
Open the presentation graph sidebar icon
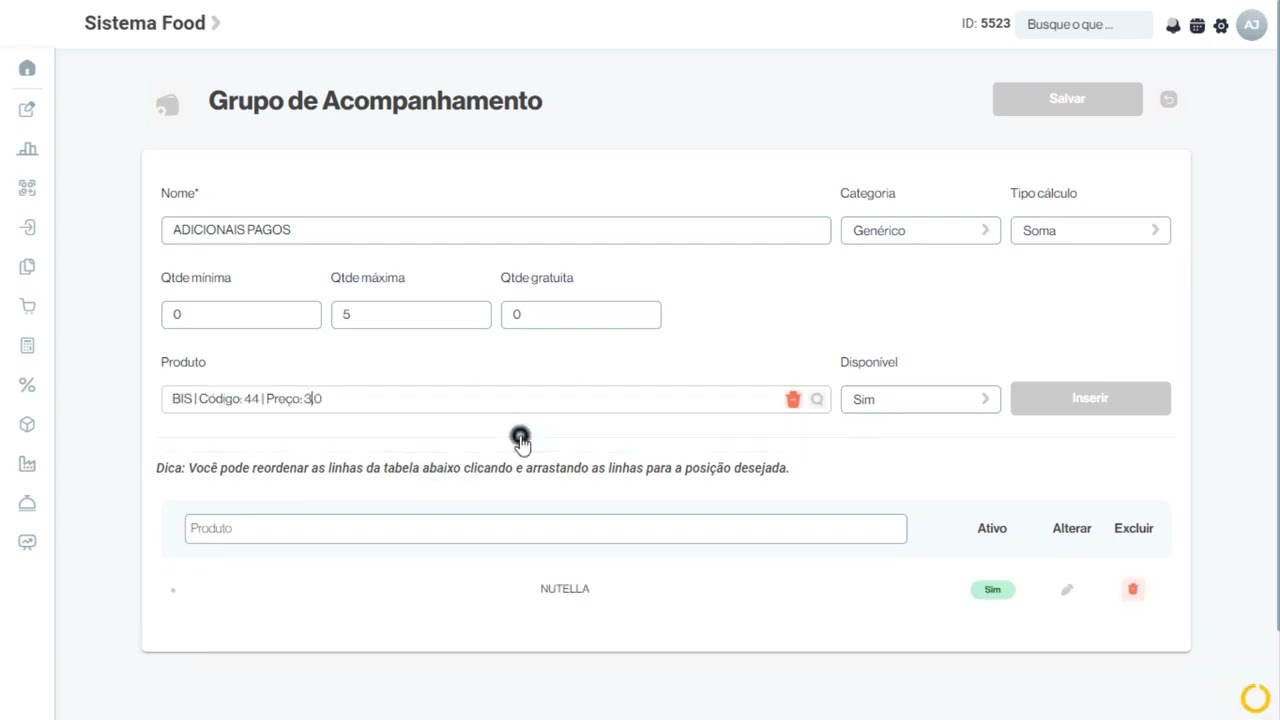[x=27, y=542]
